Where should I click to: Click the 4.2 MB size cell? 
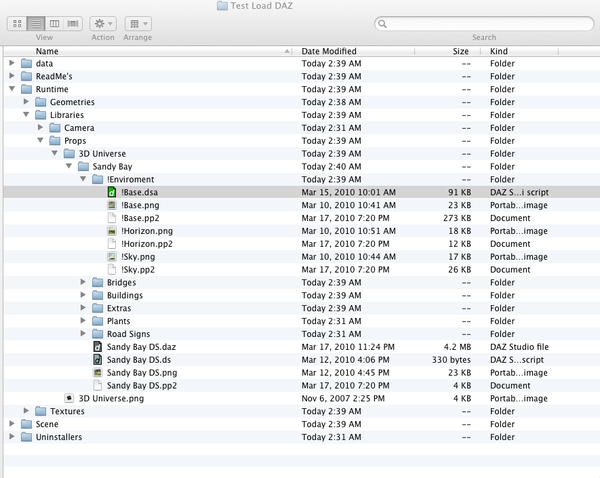tap(457, 347)
